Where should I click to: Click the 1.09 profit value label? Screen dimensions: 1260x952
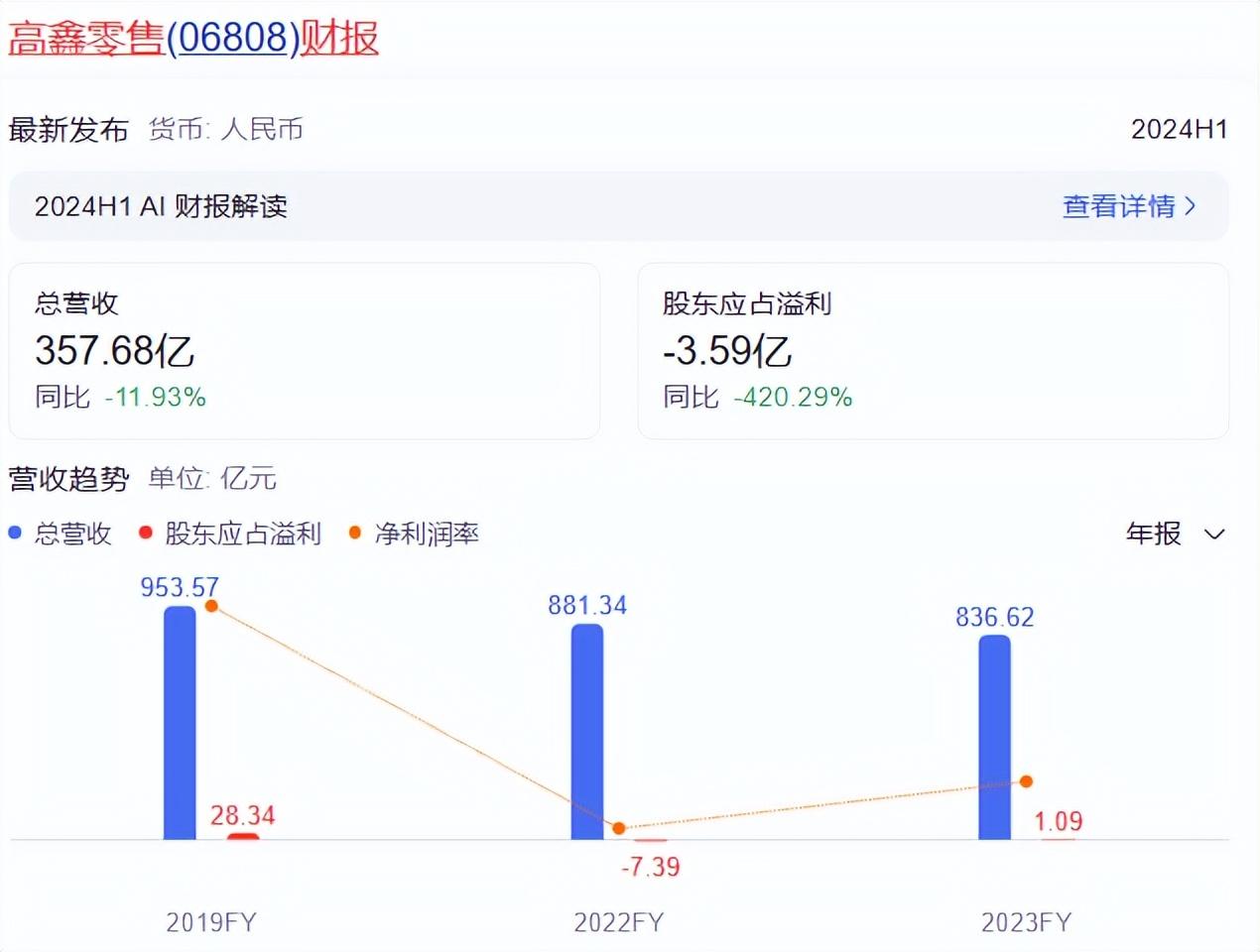1059,821
